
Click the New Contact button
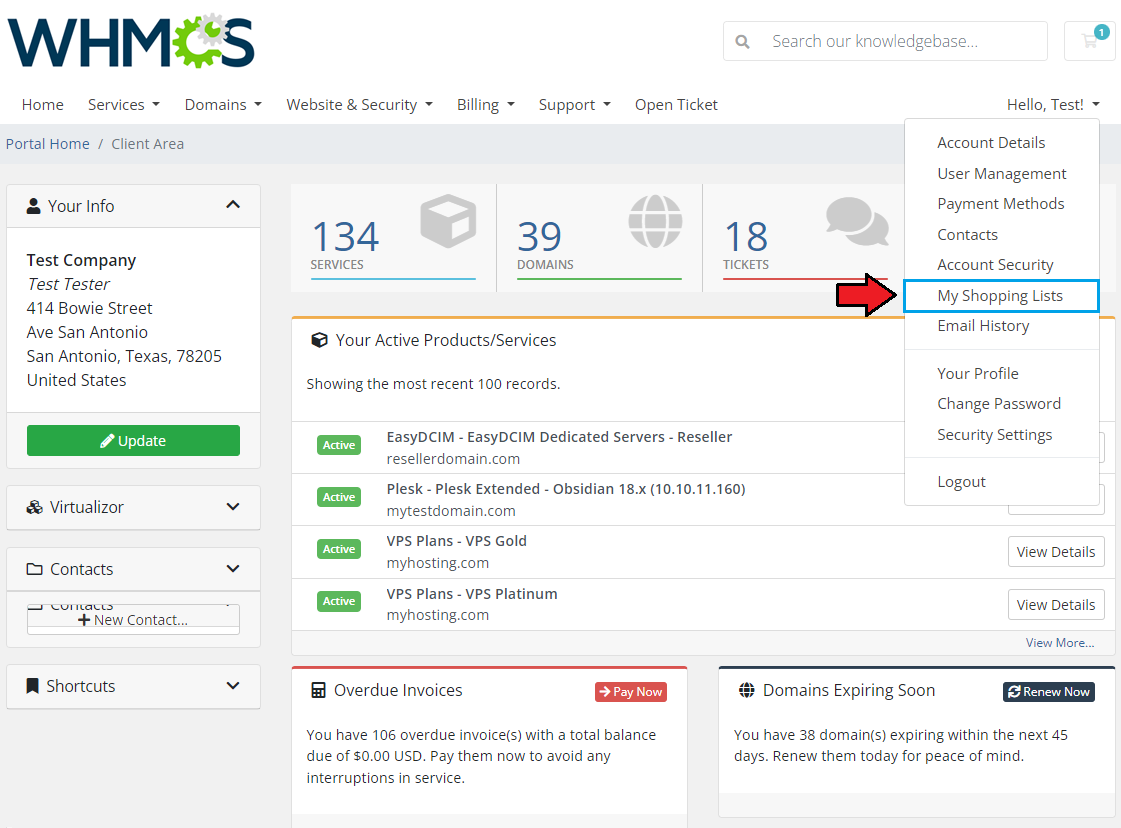133,620
